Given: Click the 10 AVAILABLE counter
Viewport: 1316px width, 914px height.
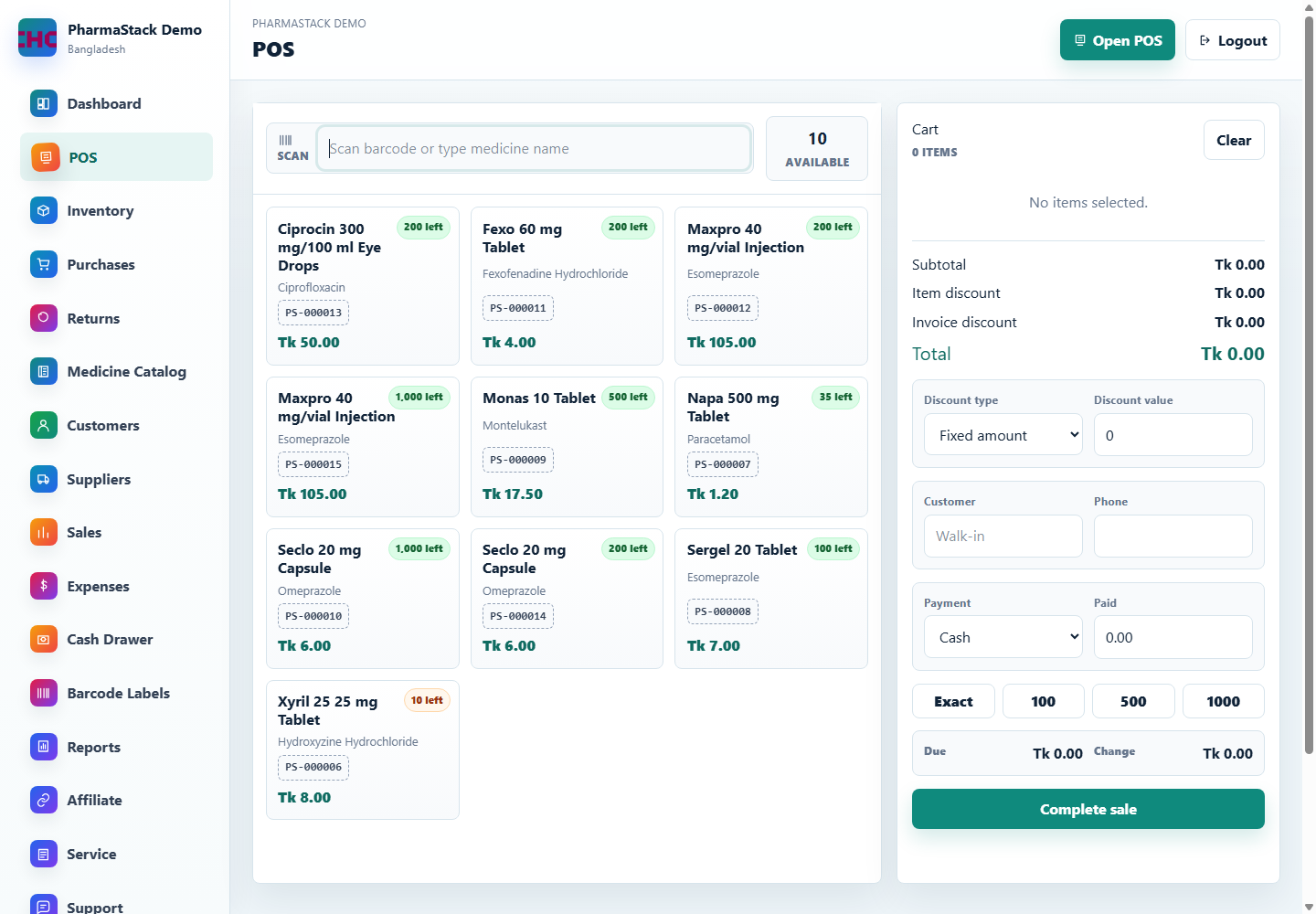Looking at the screenshot, I should (x=817, y=148).
